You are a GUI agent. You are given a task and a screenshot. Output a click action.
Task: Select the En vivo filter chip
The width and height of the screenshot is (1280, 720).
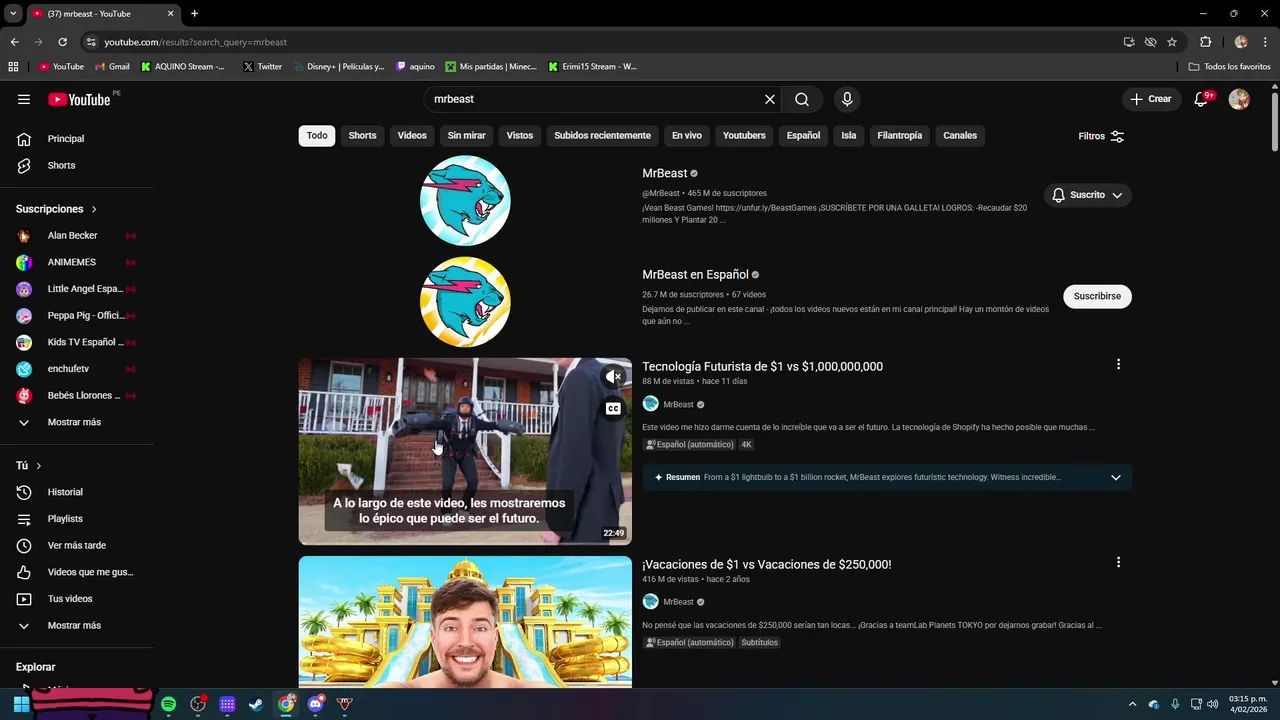pos(686,135)
